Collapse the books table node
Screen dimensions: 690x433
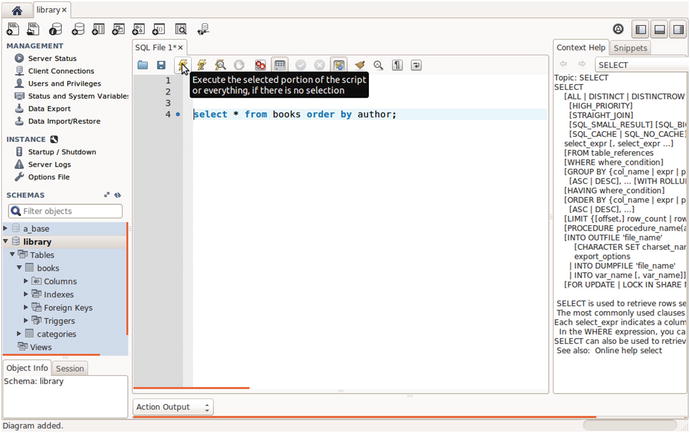pyautogui.click(x=19, y=268)
